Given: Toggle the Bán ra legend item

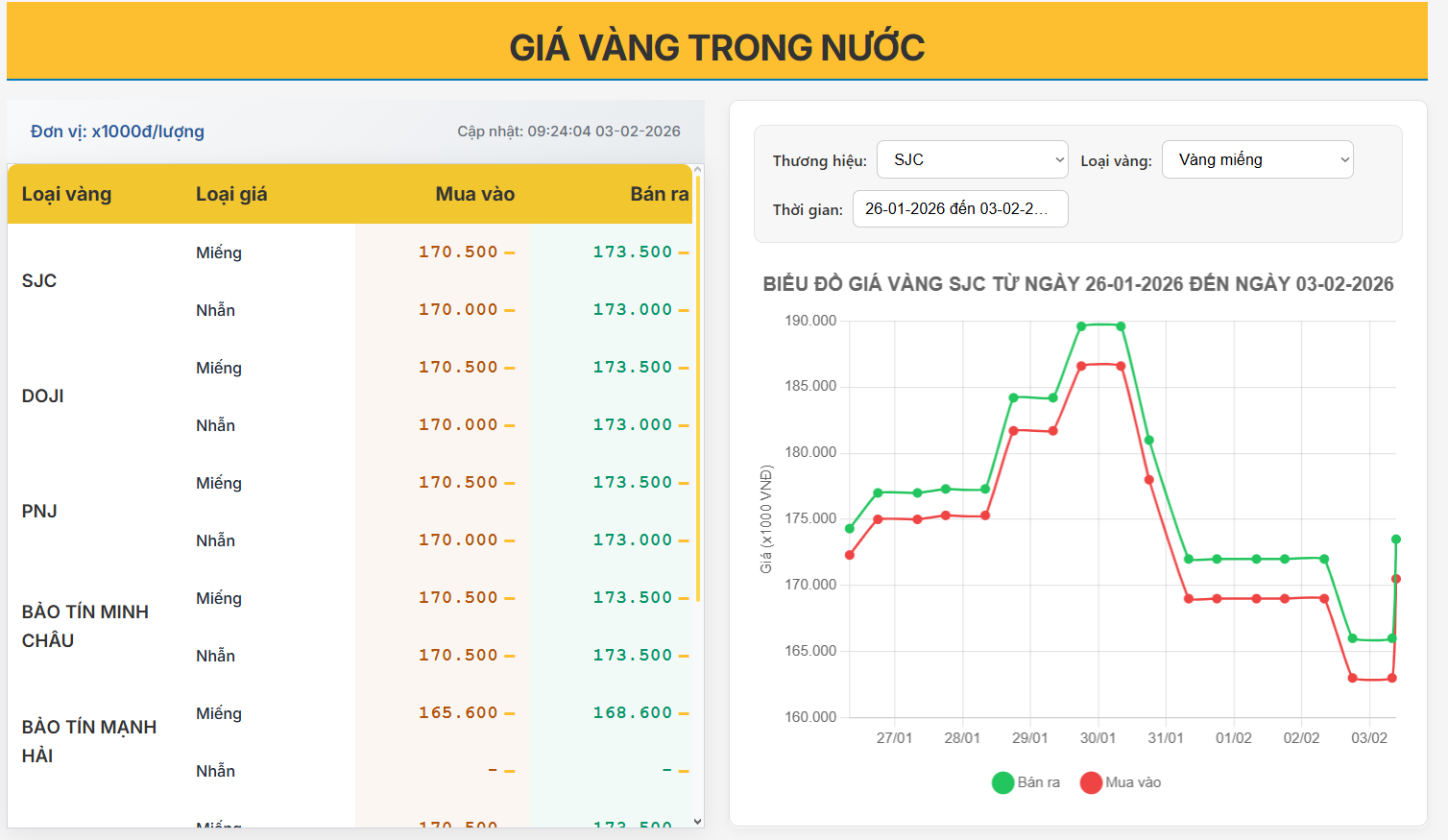Looking at the screenshot, I should point(1026,782).
